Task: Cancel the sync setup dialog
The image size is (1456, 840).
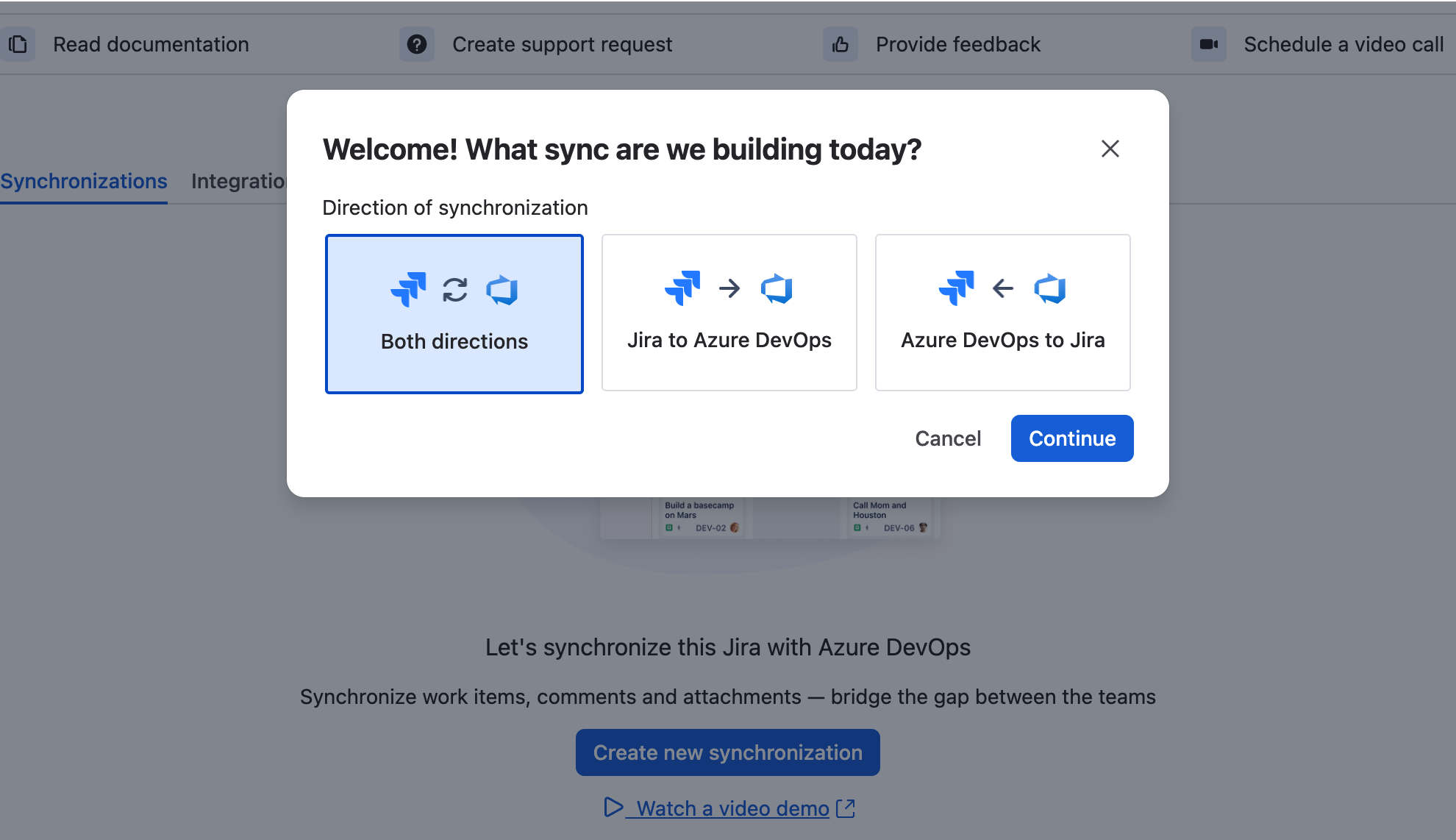Action: [x=948, y=438]
